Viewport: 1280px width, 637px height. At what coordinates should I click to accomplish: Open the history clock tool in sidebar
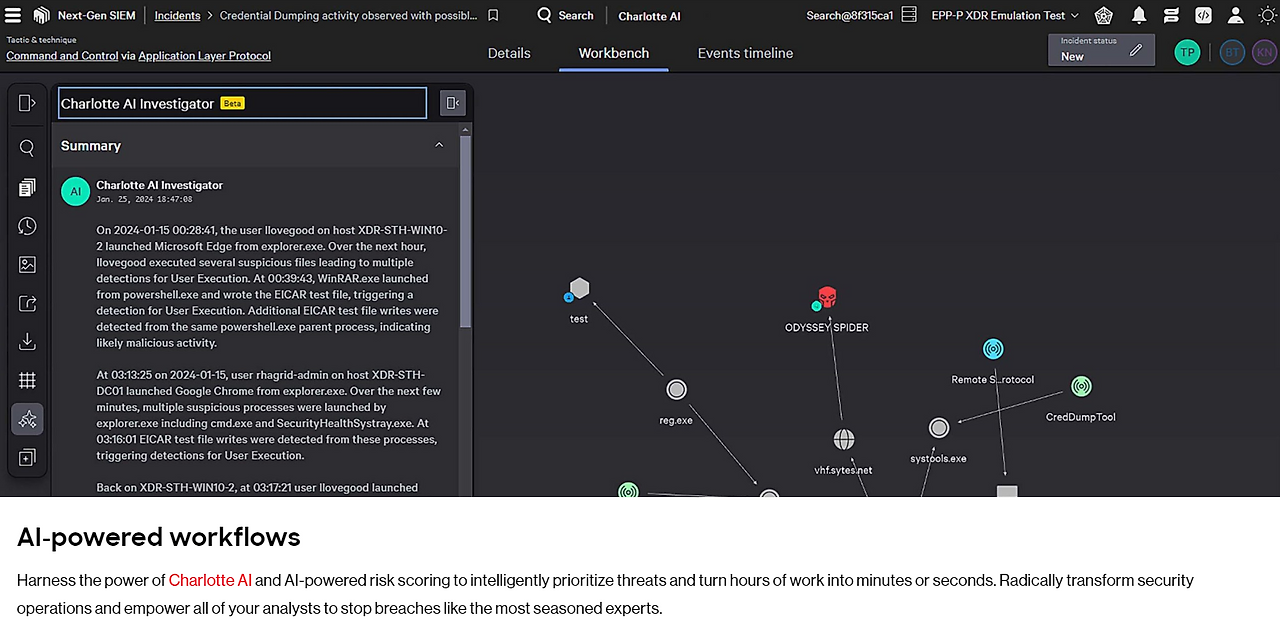pyautogui.click(x=27, y=226)
